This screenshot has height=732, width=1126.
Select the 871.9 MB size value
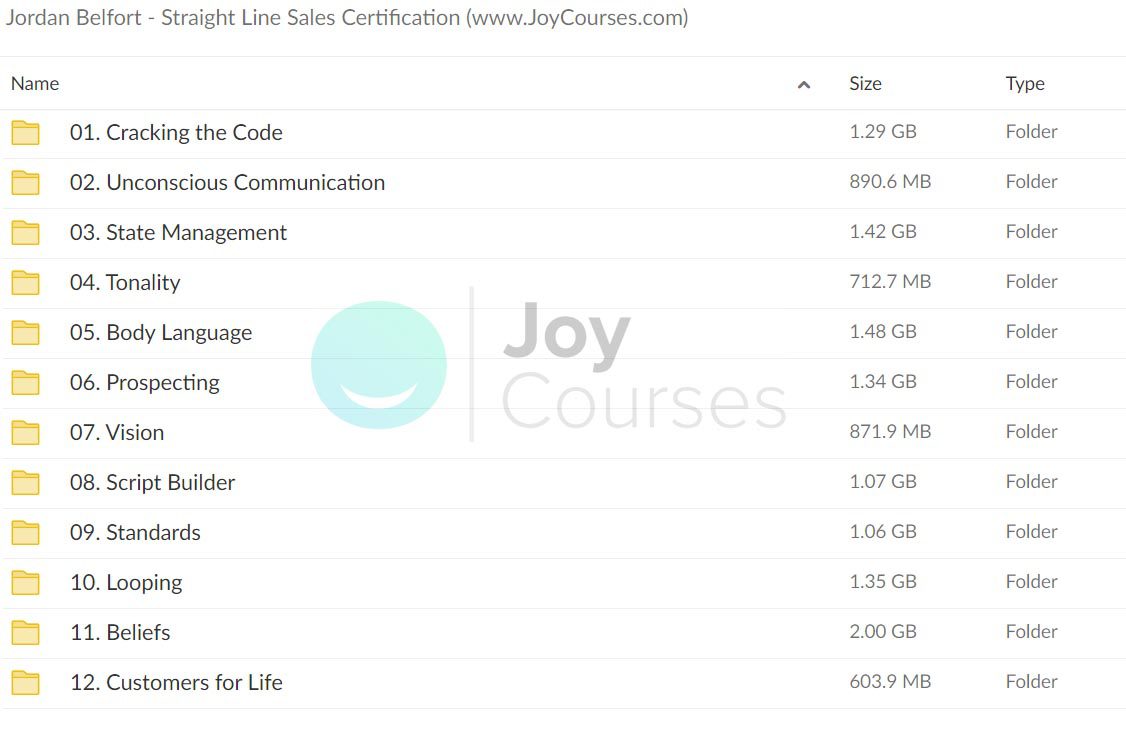(x=890, y=432)
